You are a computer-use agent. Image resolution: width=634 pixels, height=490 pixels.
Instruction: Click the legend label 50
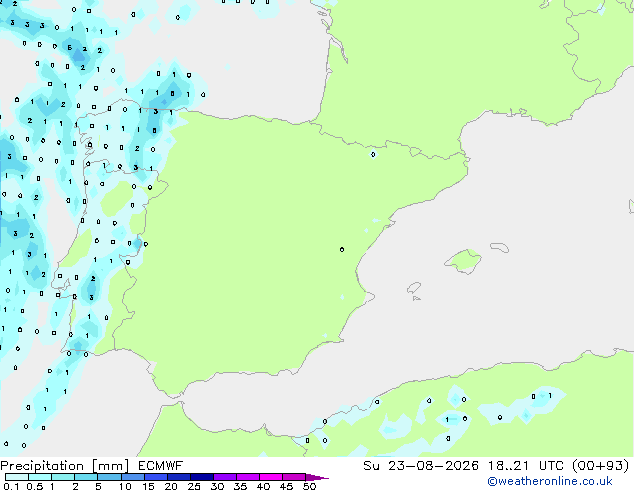pos(309,486)
